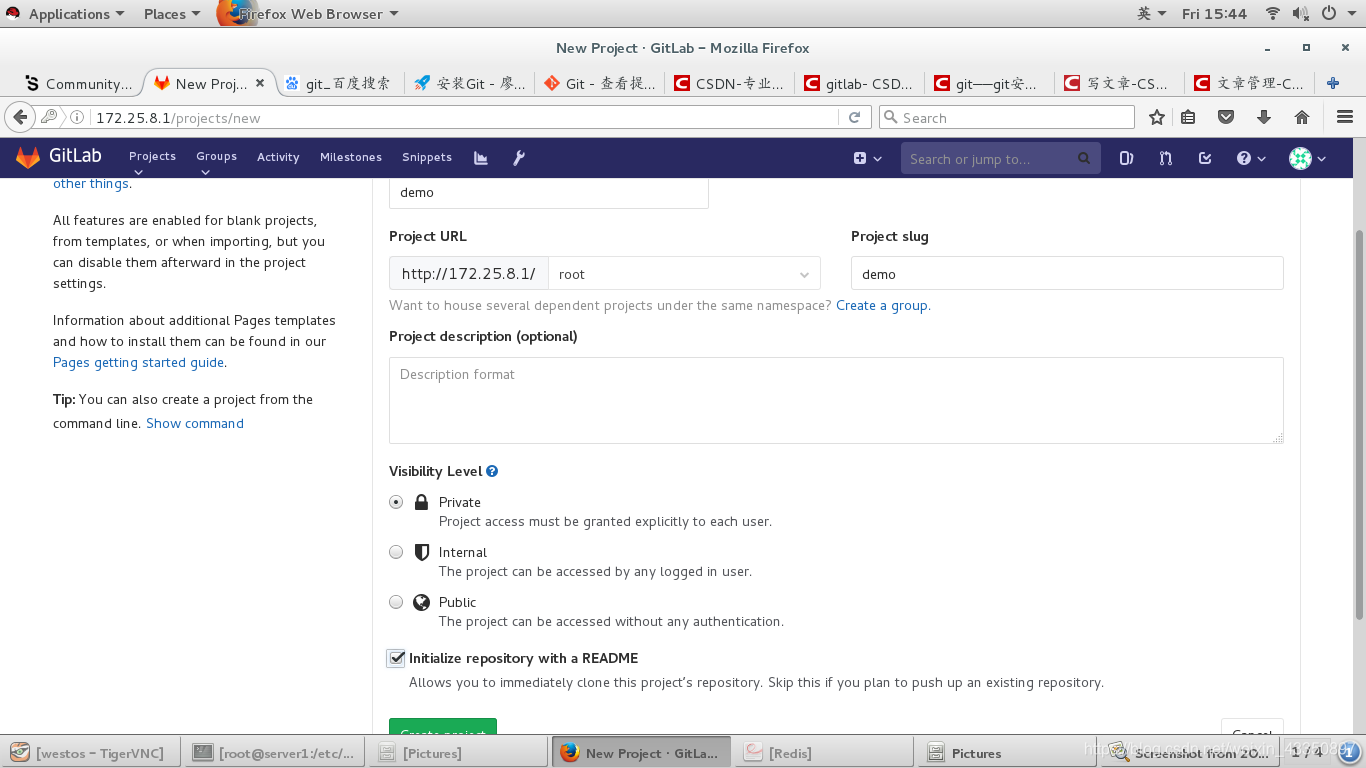Image resolution: width=1366 pixels, height=768 pixels.
Task: Select the Private visibility radio button
Action: coord(396,502)
